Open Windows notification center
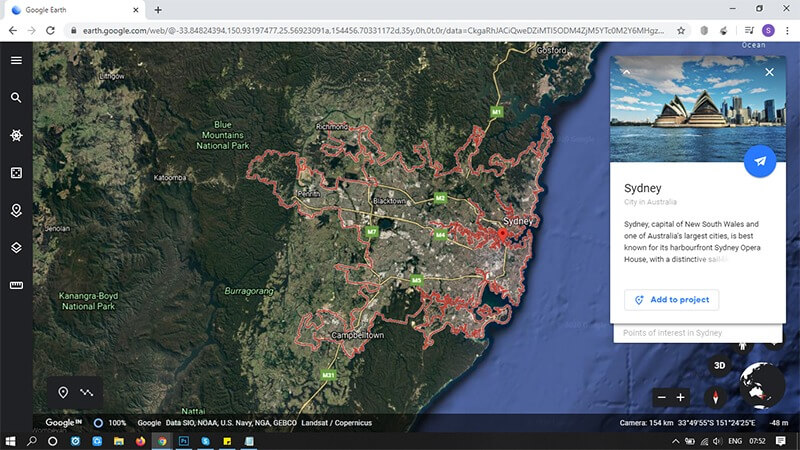 pyautogui.click(x=780, y=441)
